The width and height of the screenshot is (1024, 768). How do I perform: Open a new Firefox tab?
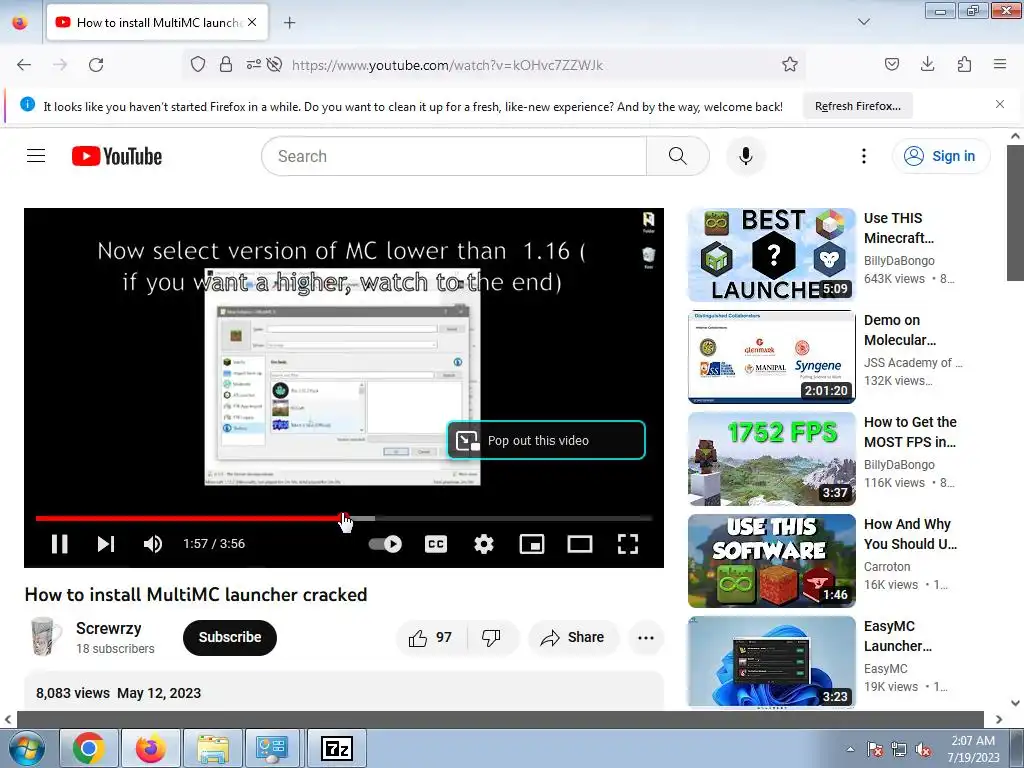289,22
